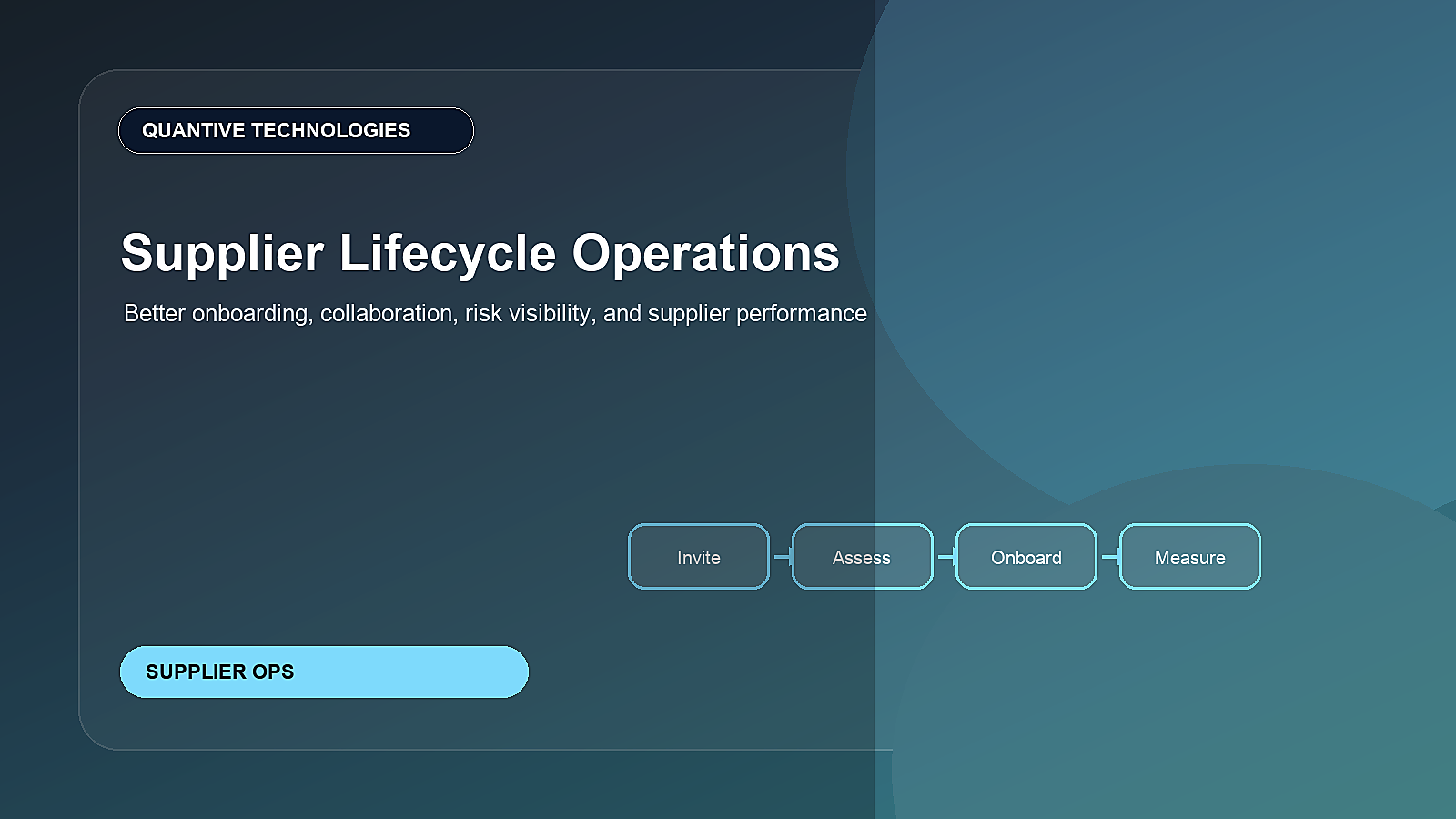Click the subtitle about better onboarding
The width and height of the screenshot is (1456, 819).
[495, 313]
